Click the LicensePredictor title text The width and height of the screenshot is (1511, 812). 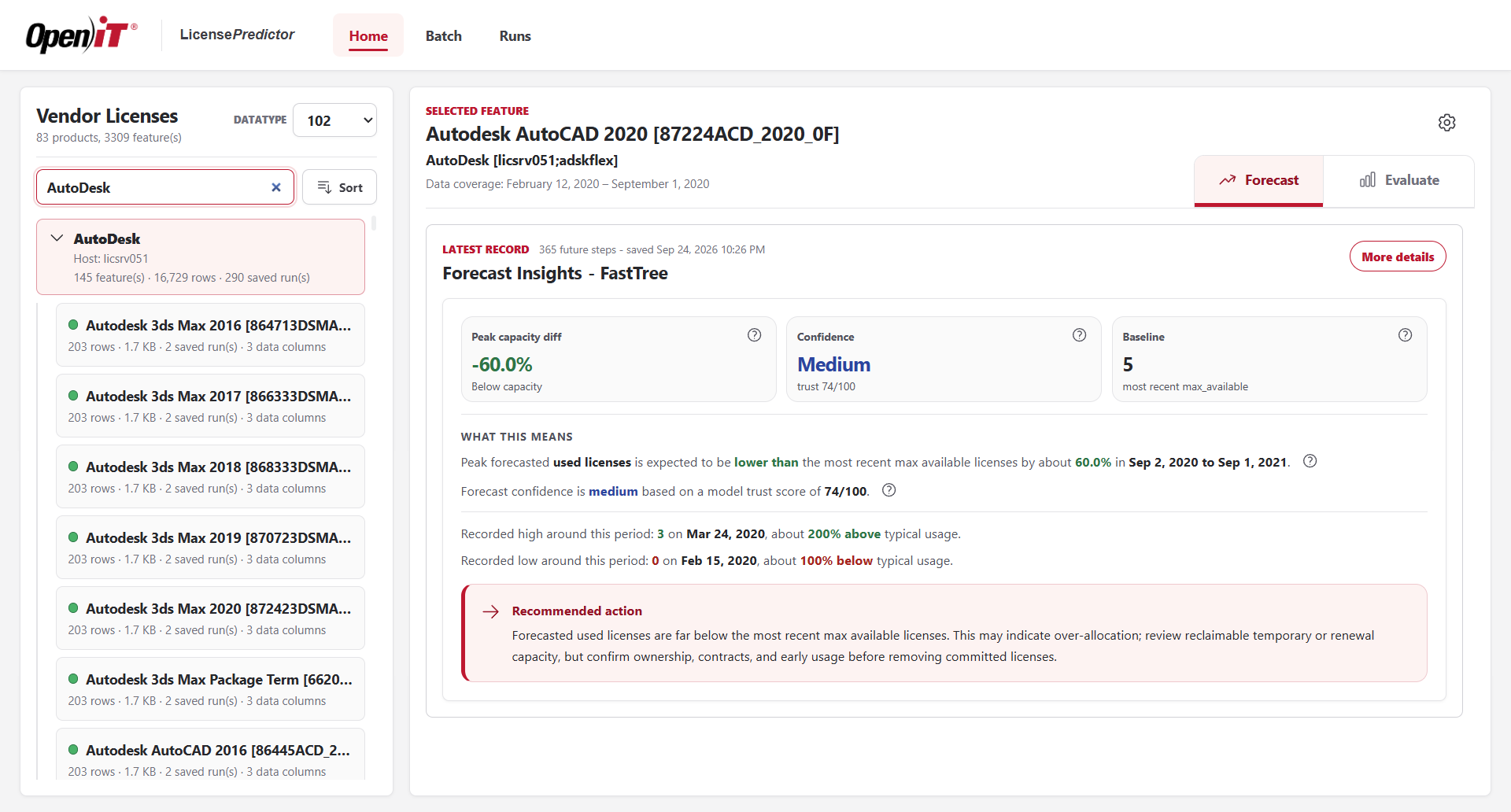pyautogui.click(x=237, y=35)
